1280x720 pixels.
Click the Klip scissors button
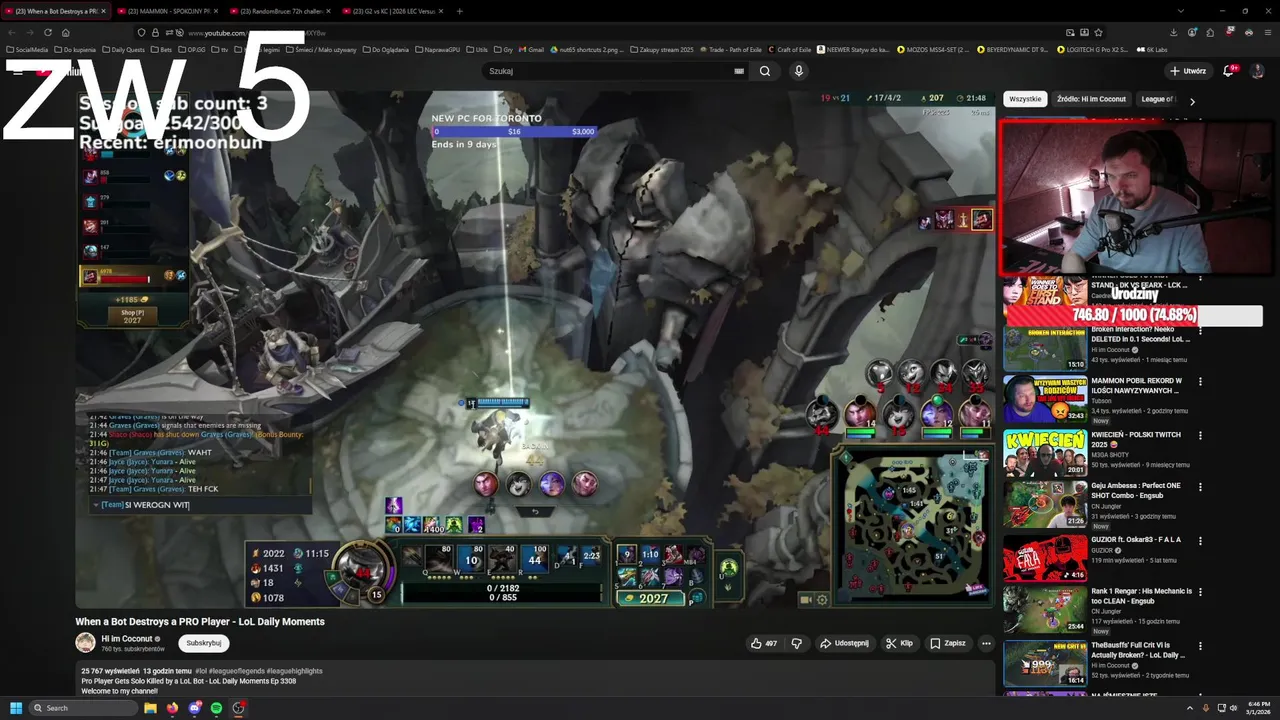point(900,643)
